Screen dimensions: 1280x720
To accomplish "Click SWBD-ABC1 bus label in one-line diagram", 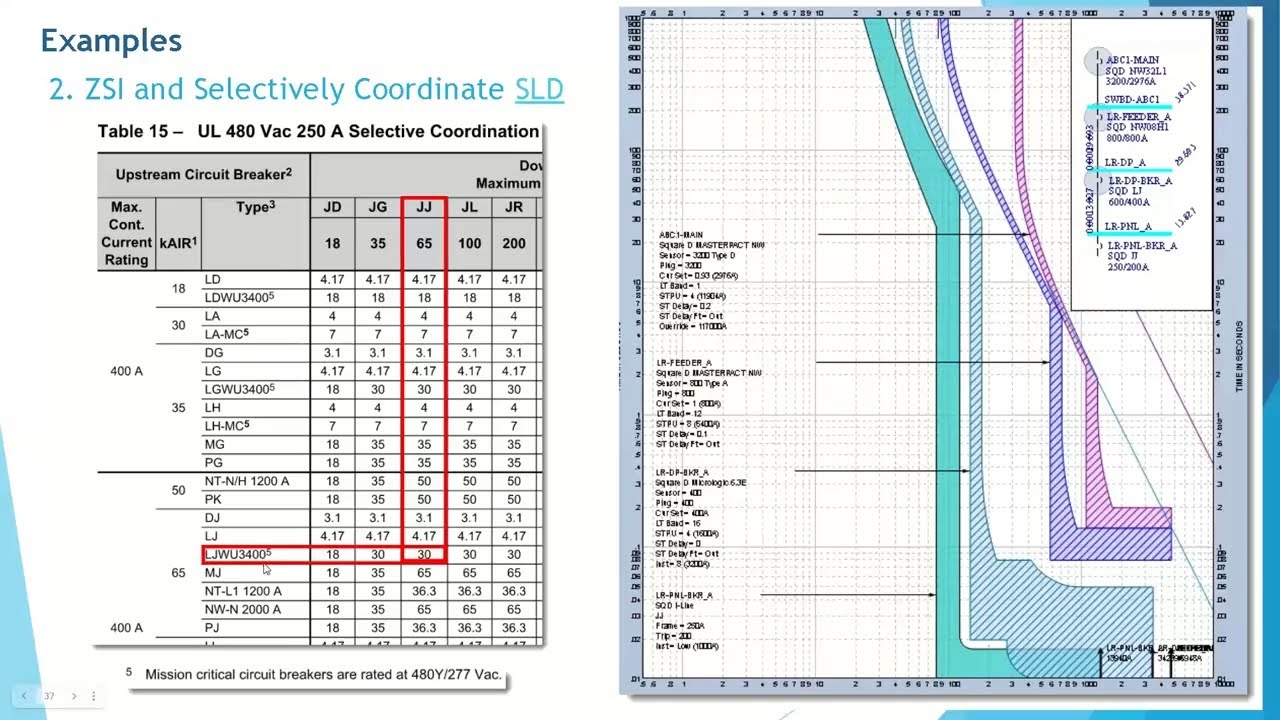I will click(1132, 100).
